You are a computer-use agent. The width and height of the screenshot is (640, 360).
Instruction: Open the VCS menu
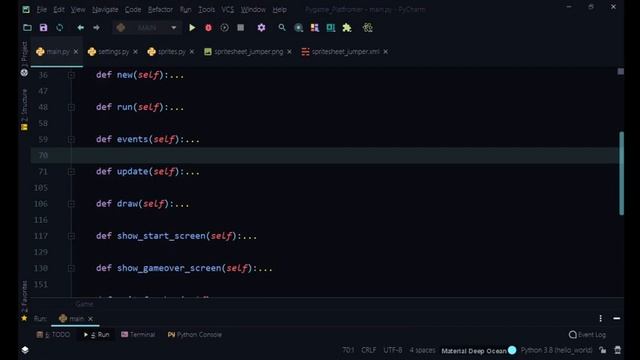coord(227,9)
